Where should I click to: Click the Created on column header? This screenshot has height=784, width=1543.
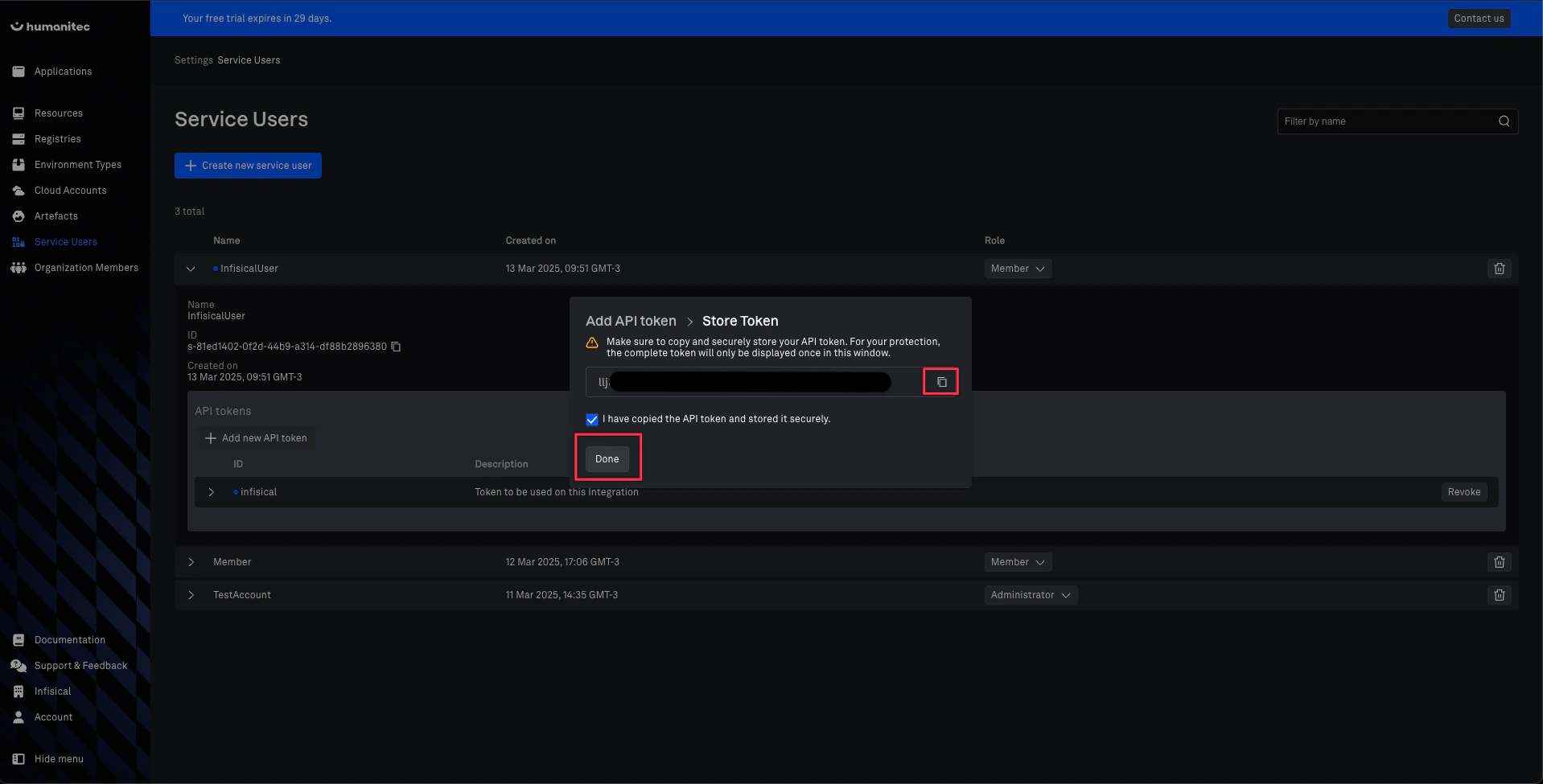click(x=530, y=240)
